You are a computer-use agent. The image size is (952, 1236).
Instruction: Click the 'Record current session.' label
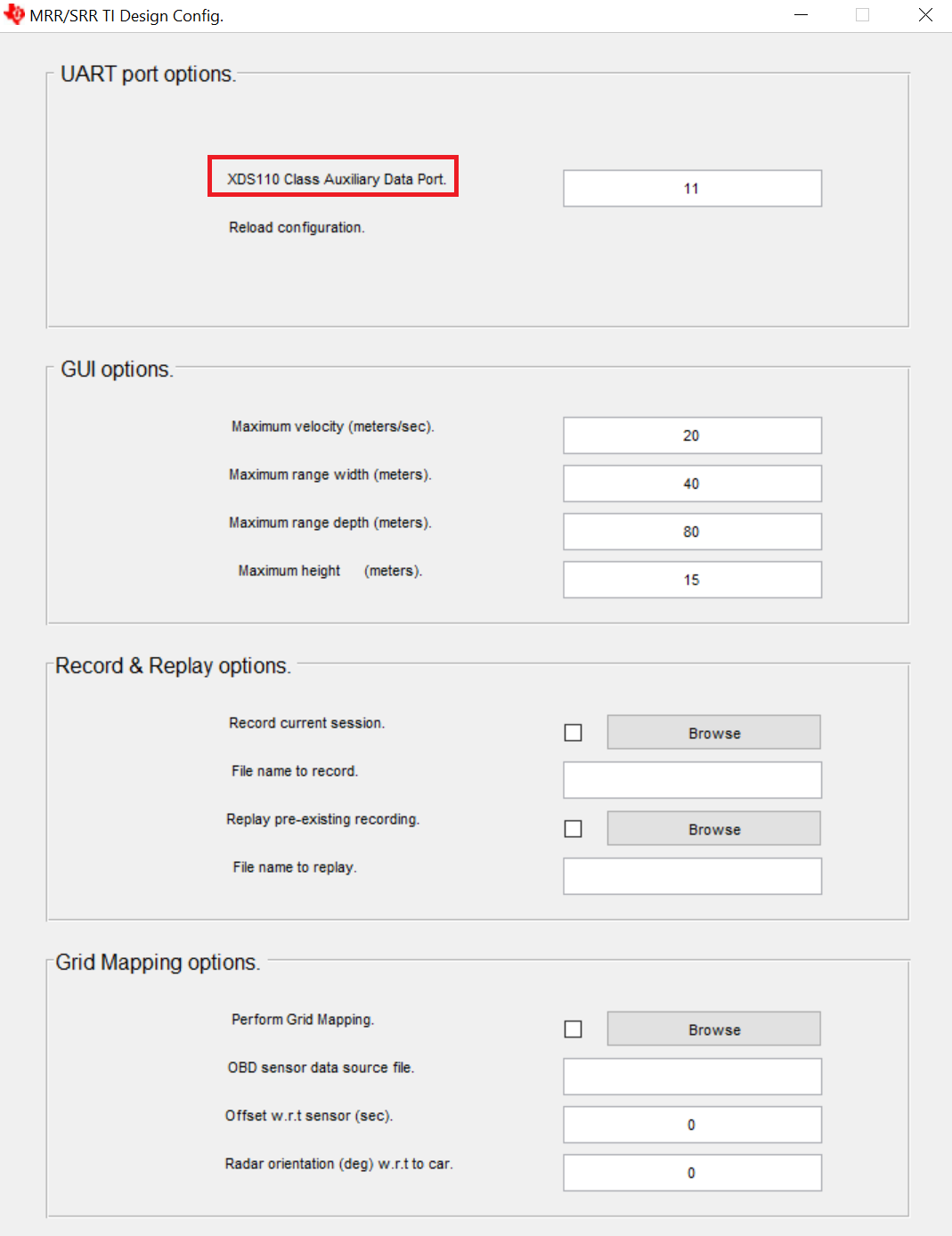click(307, 723)
